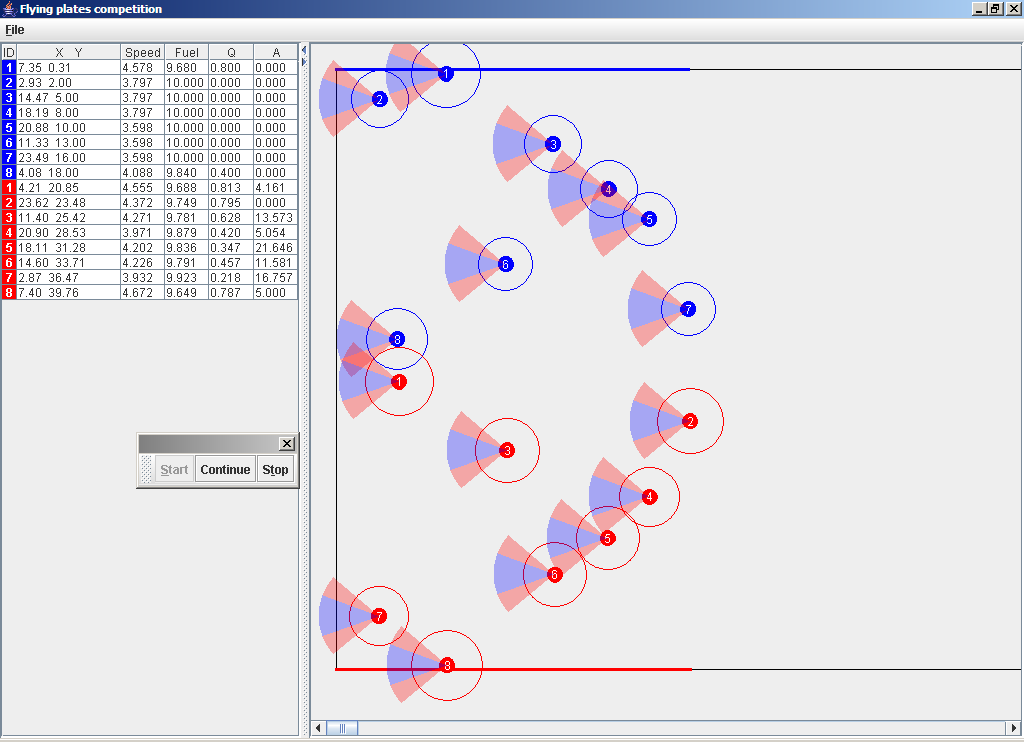Minimize the Flying plates competition window
The width and height of the screenshot is (1024, 742).
[979, 9]
